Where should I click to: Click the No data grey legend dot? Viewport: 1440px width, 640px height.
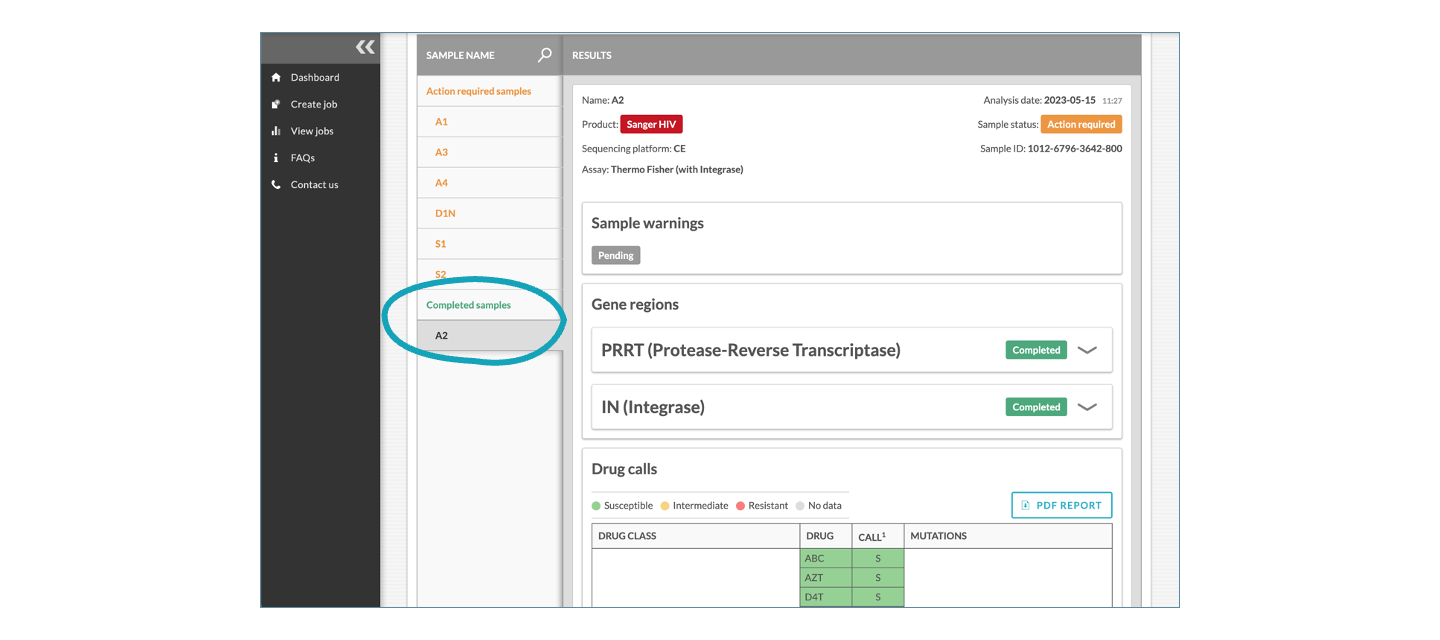click(800, 506)
